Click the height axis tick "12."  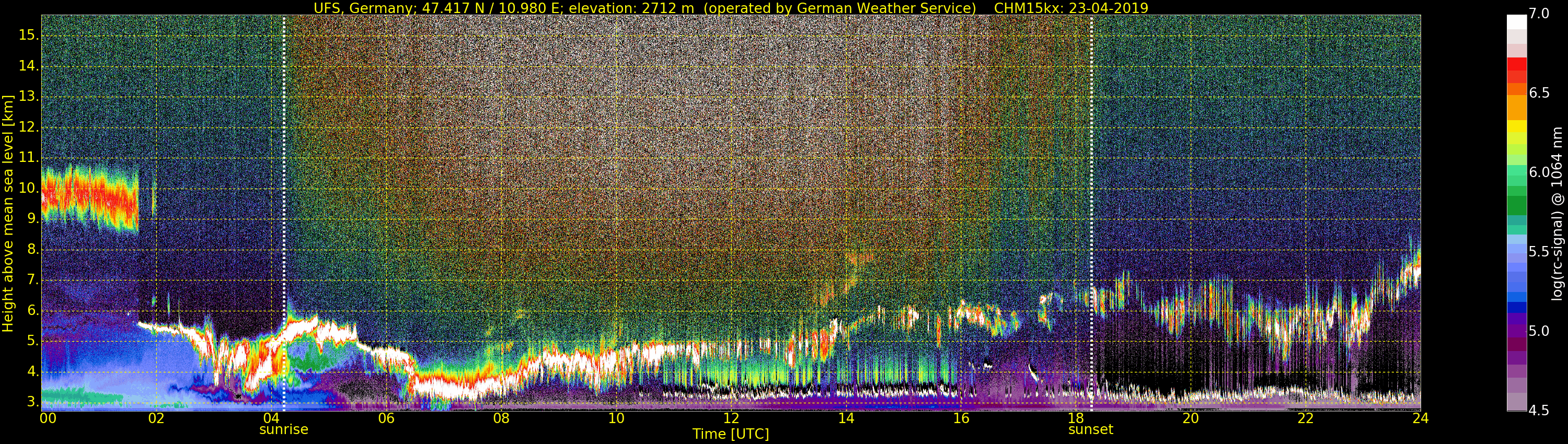29,127
